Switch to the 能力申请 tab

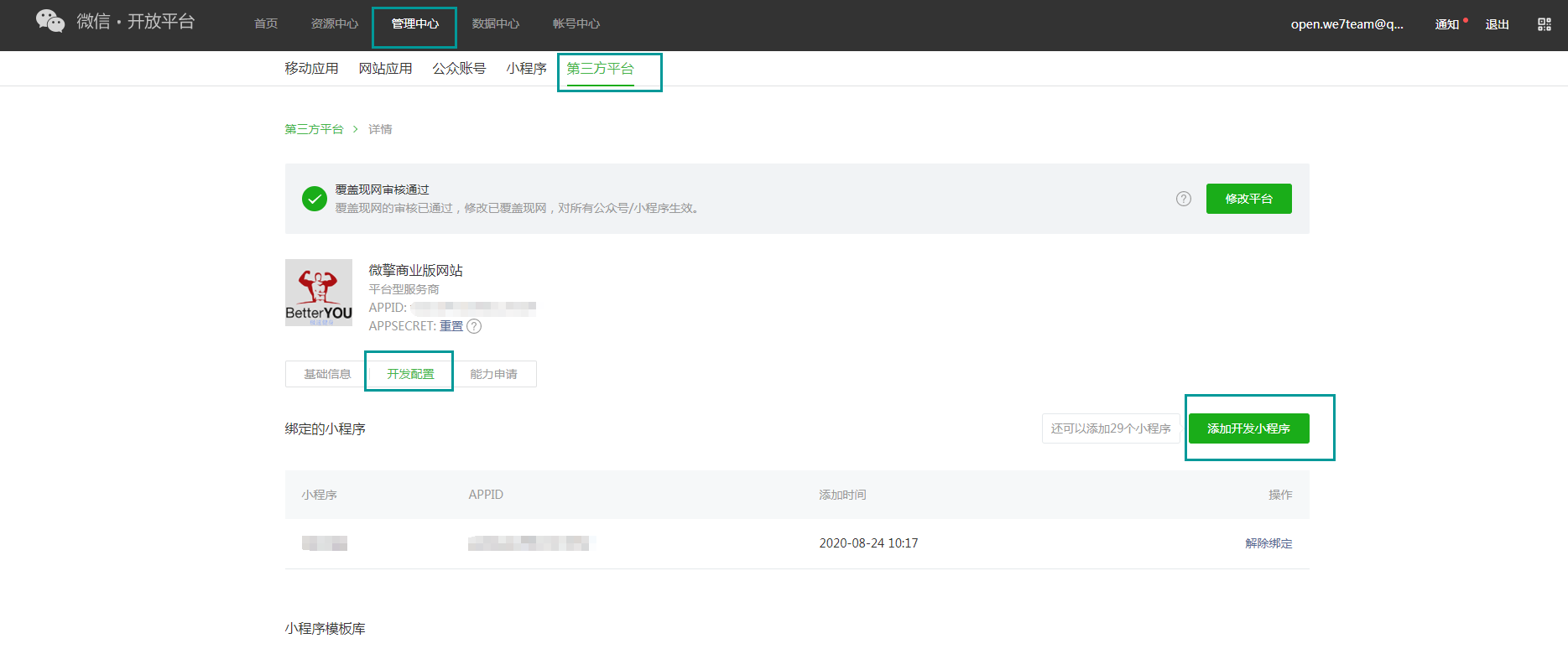494,374
